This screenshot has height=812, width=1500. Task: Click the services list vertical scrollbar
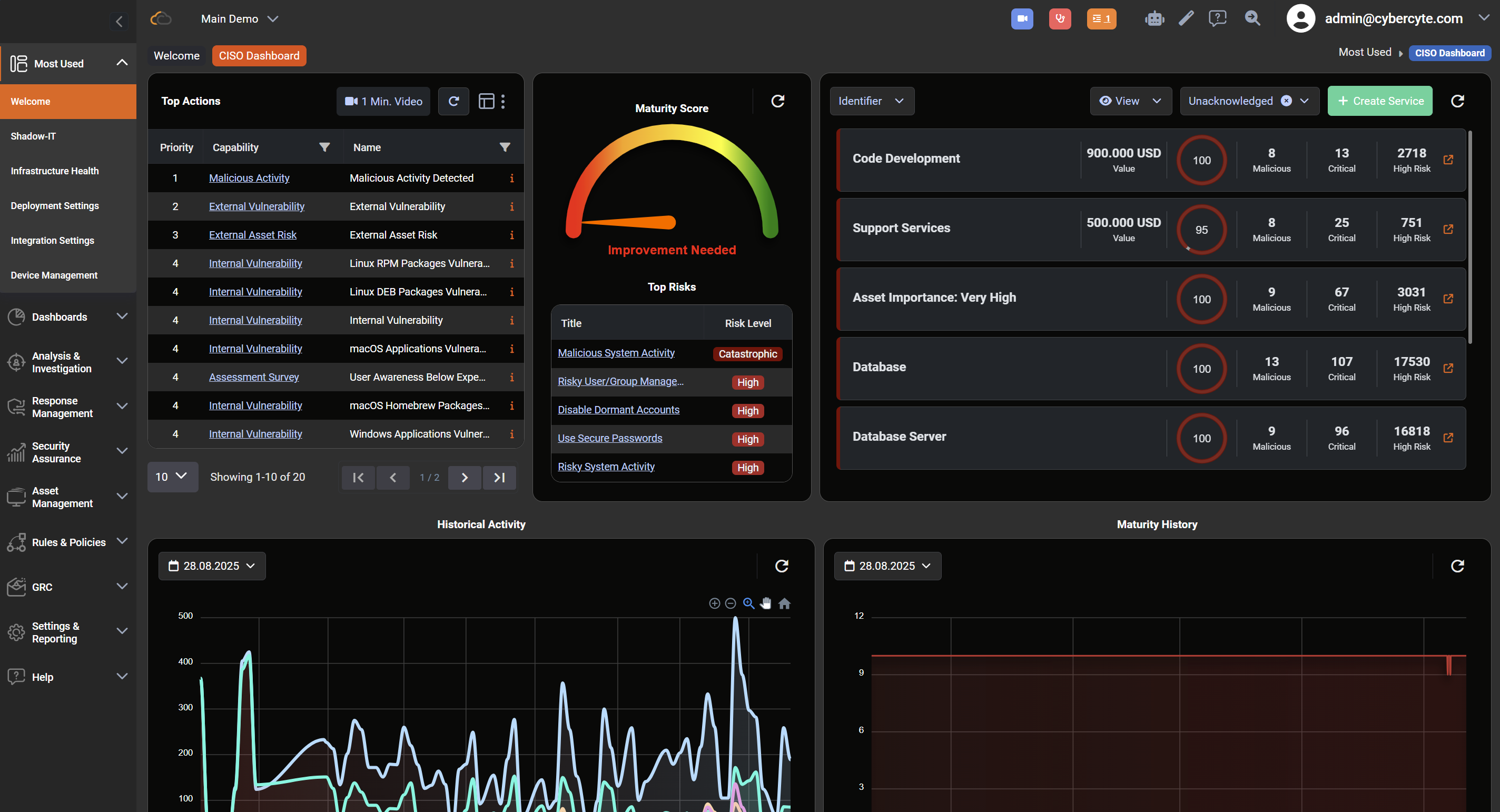click(1470, 237)
